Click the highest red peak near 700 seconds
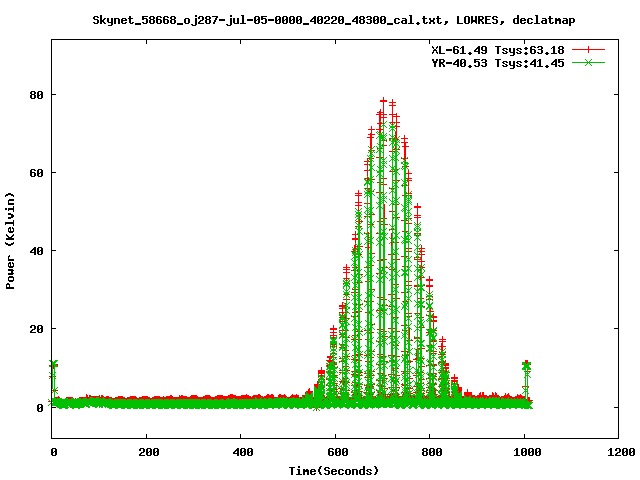This screenshot has height=480, width=640. (x=383, y=100)
